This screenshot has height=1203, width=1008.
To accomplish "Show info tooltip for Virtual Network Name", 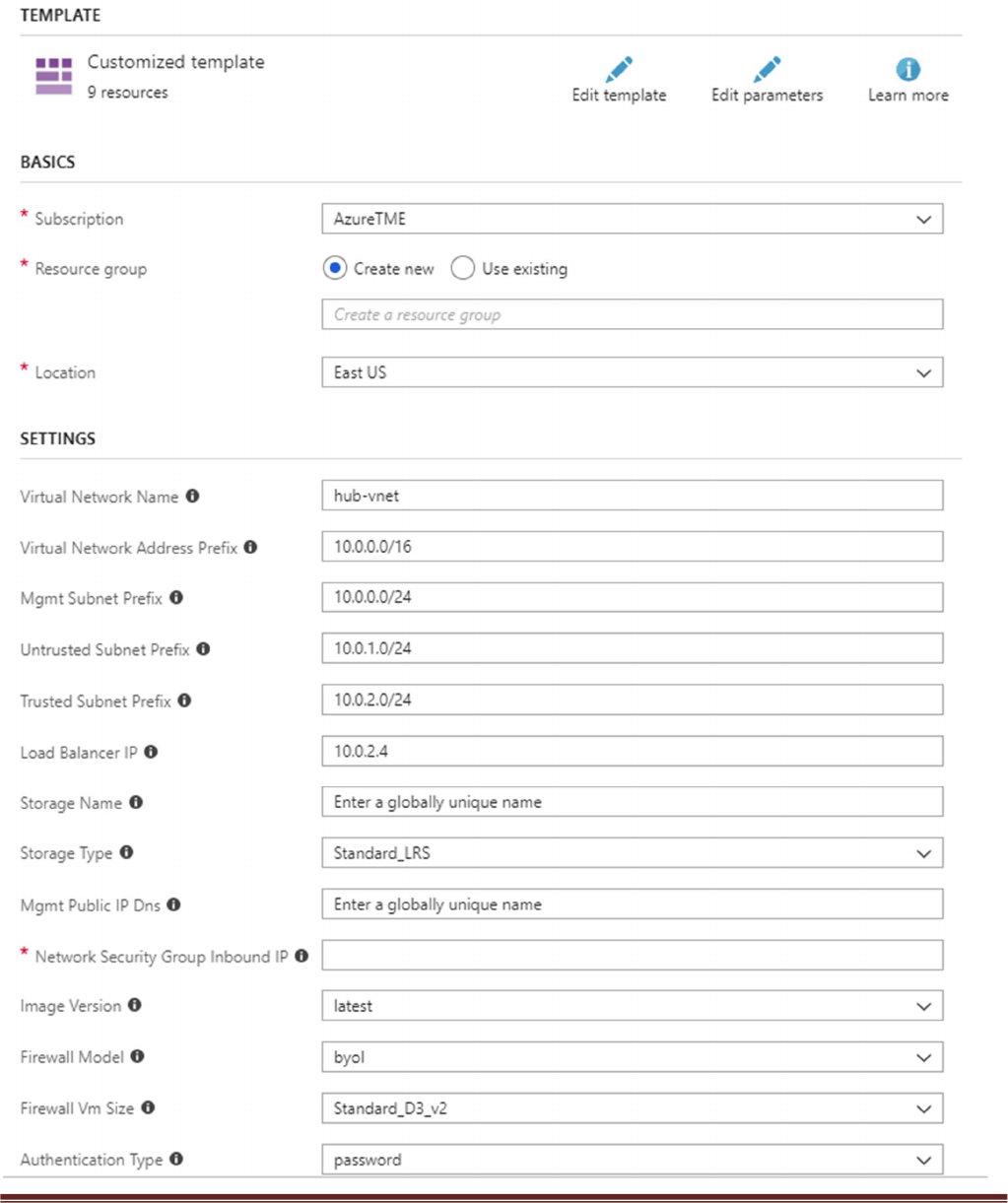I will [193, 497].
